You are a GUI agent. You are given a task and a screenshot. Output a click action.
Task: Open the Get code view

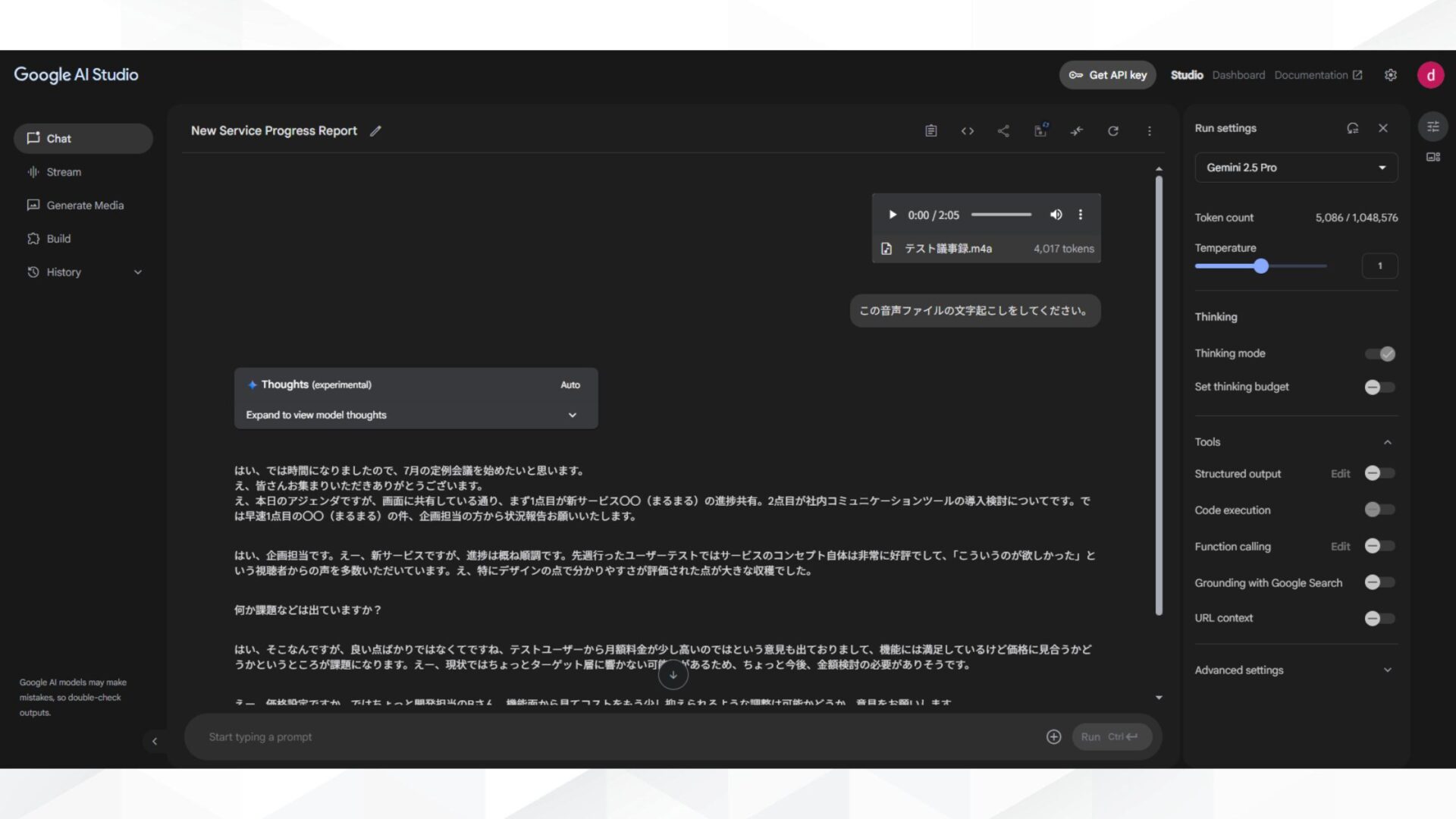[968, 130]
